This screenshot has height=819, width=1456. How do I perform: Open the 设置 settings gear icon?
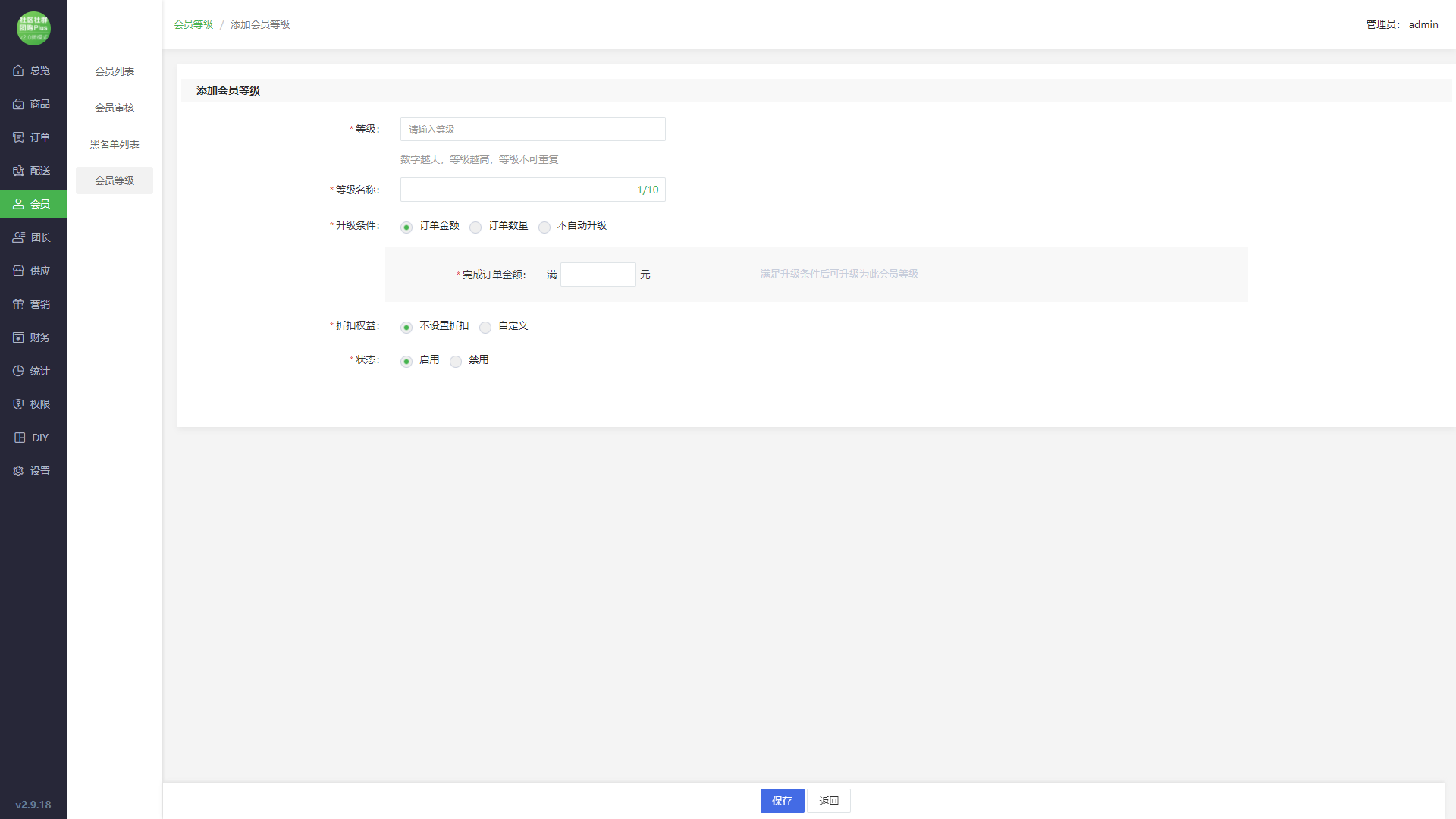coord(18,471)
